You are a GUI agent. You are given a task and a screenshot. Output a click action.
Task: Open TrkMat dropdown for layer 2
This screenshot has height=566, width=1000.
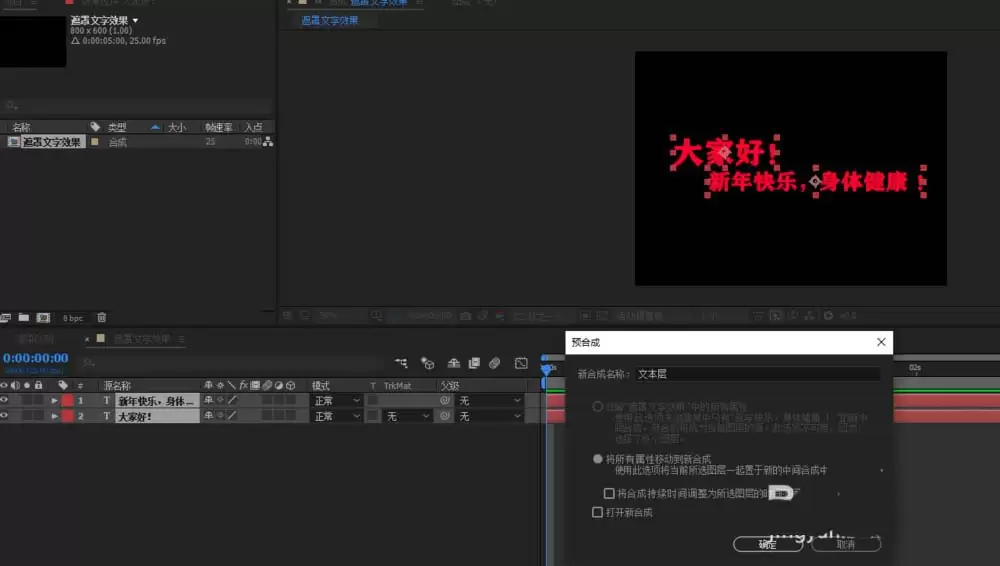[408, 416]
